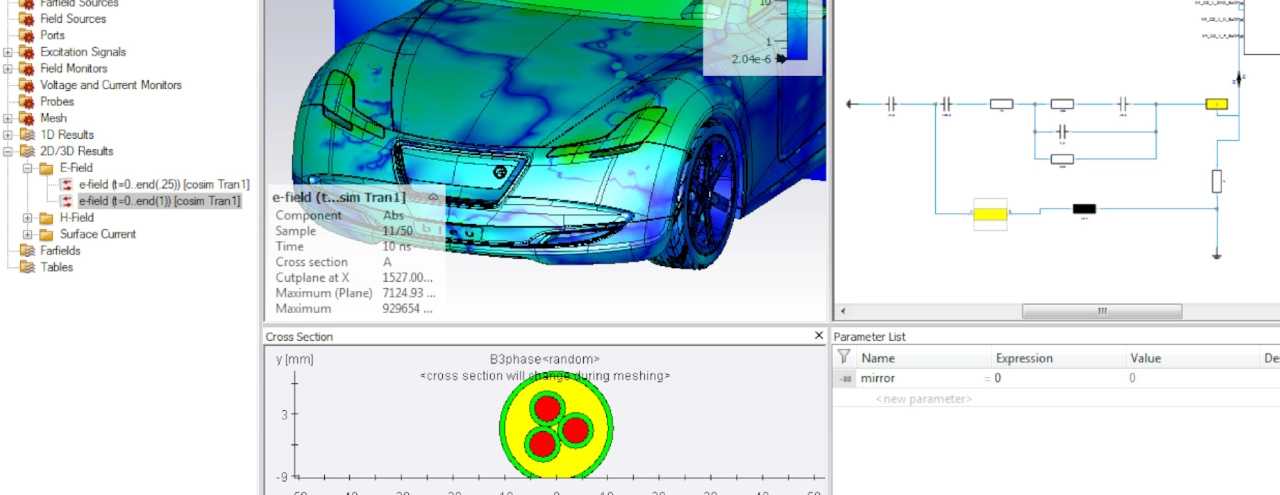
Task: Select Voltage and Current Monitors item
Action: pyautogui.click(x=110, y=85)
